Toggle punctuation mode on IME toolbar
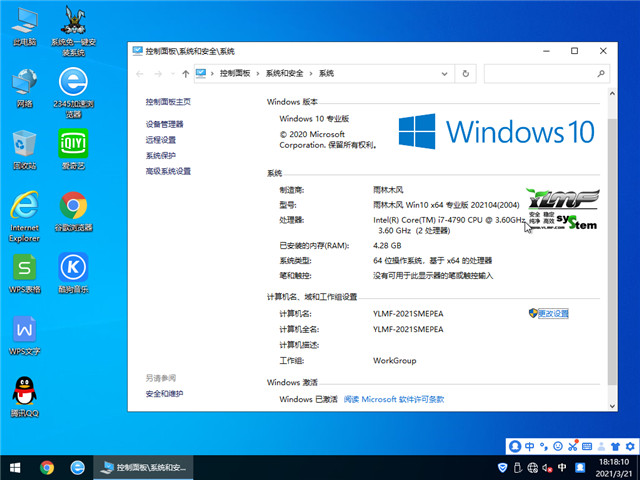 pos(544,446)
